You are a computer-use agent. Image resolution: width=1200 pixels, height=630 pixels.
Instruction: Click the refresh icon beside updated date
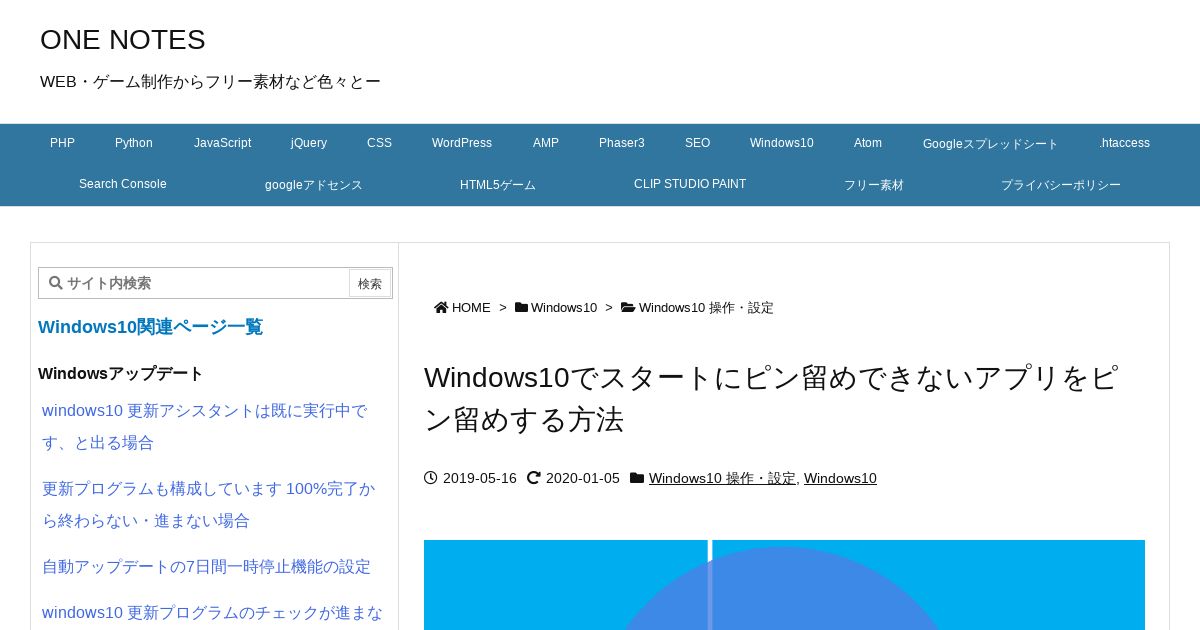(534, 478)
